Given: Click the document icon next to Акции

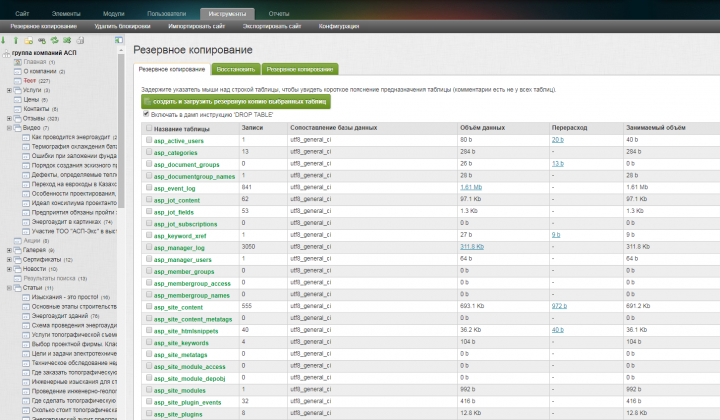Looking at the screenshot, I should [x=18, y=241].
